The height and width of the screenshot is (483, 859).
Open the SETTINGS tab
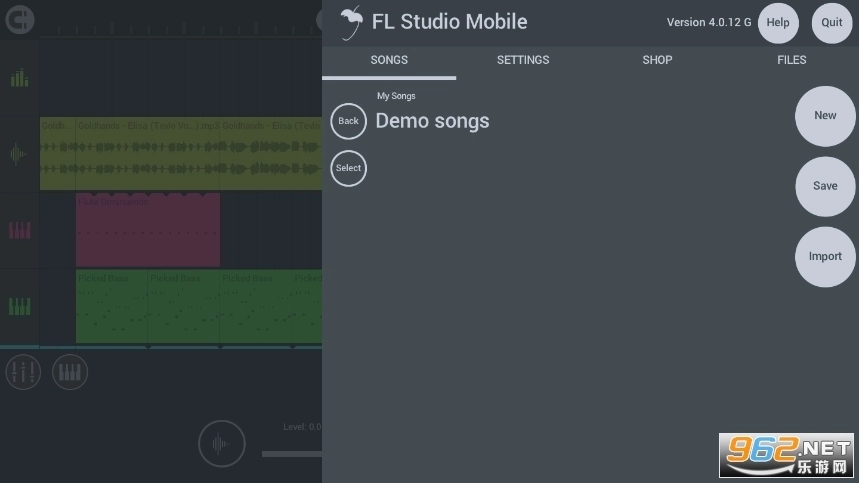pos(523,60)
